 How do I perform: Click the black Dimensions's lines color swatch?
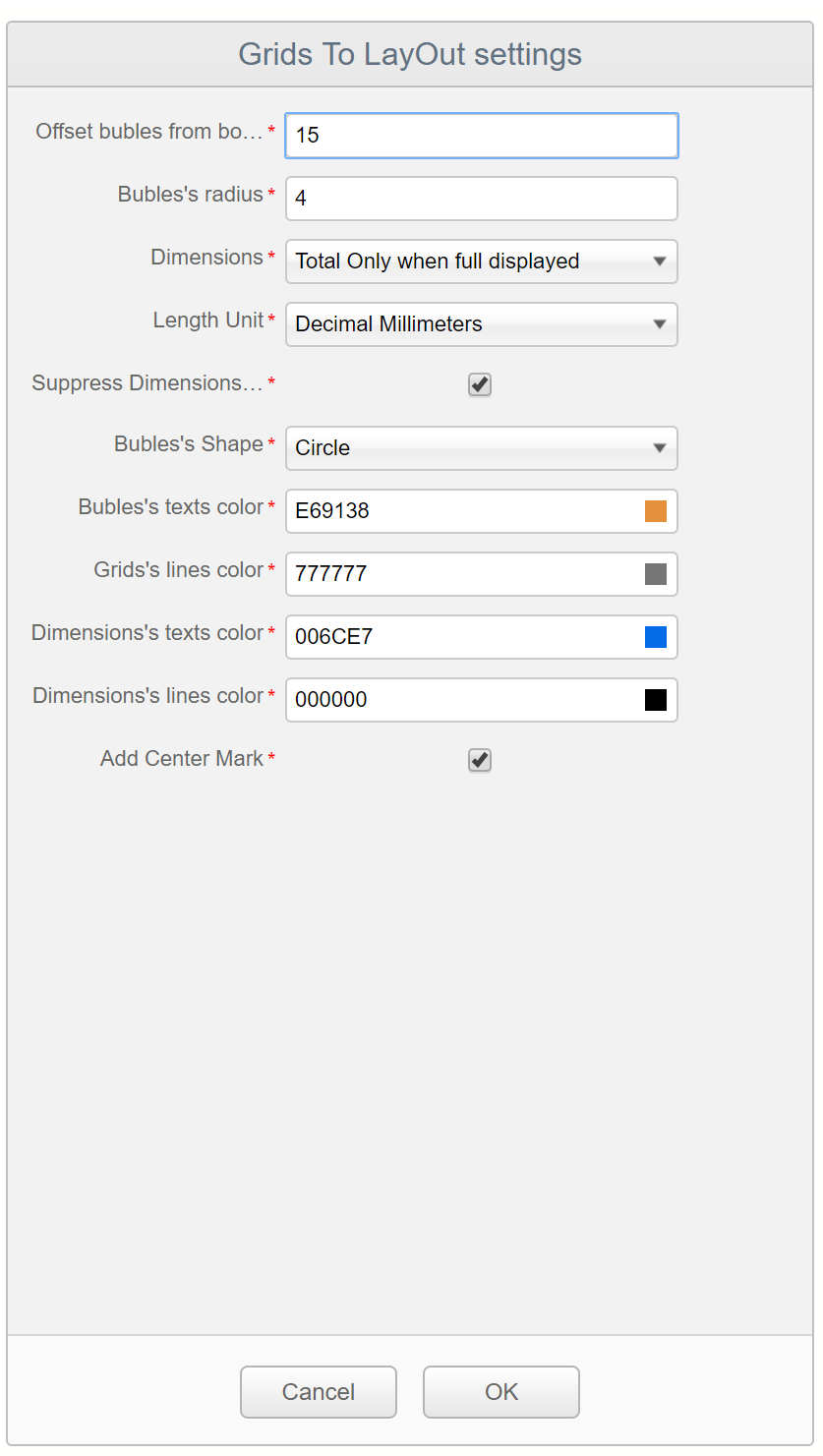[656, 700]
